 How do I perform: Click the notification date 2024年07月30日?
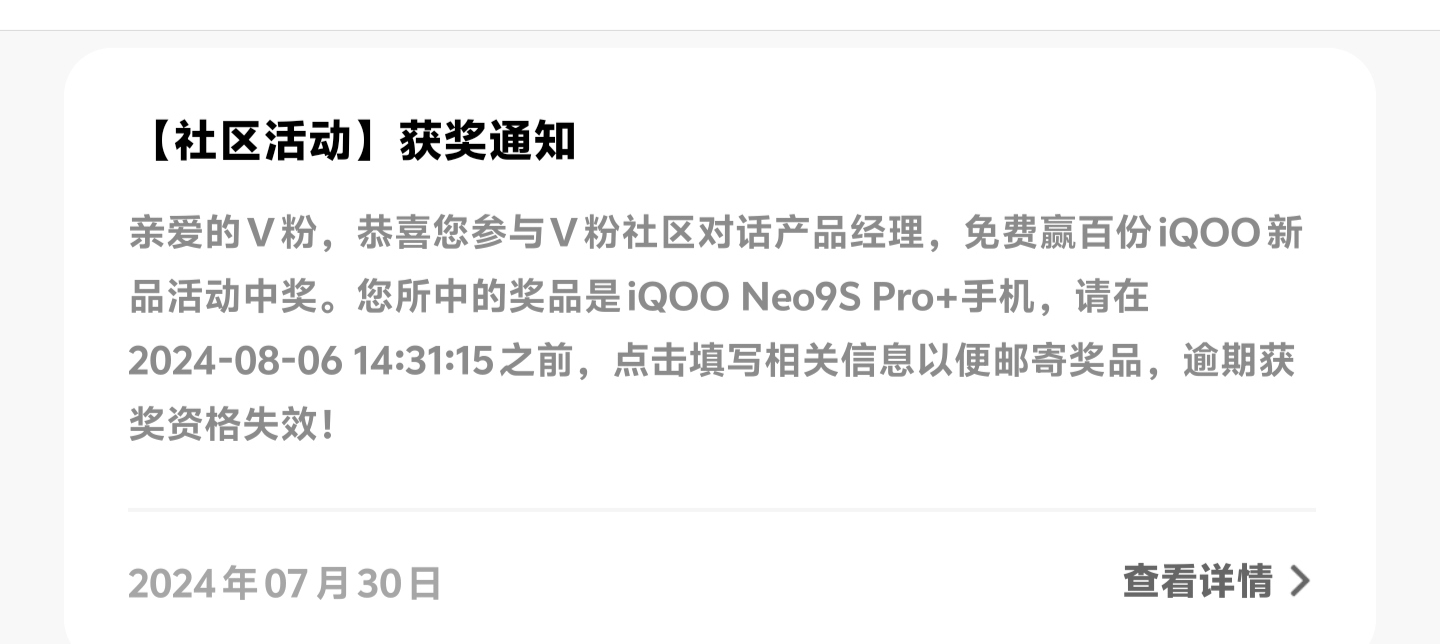(285, 583)
